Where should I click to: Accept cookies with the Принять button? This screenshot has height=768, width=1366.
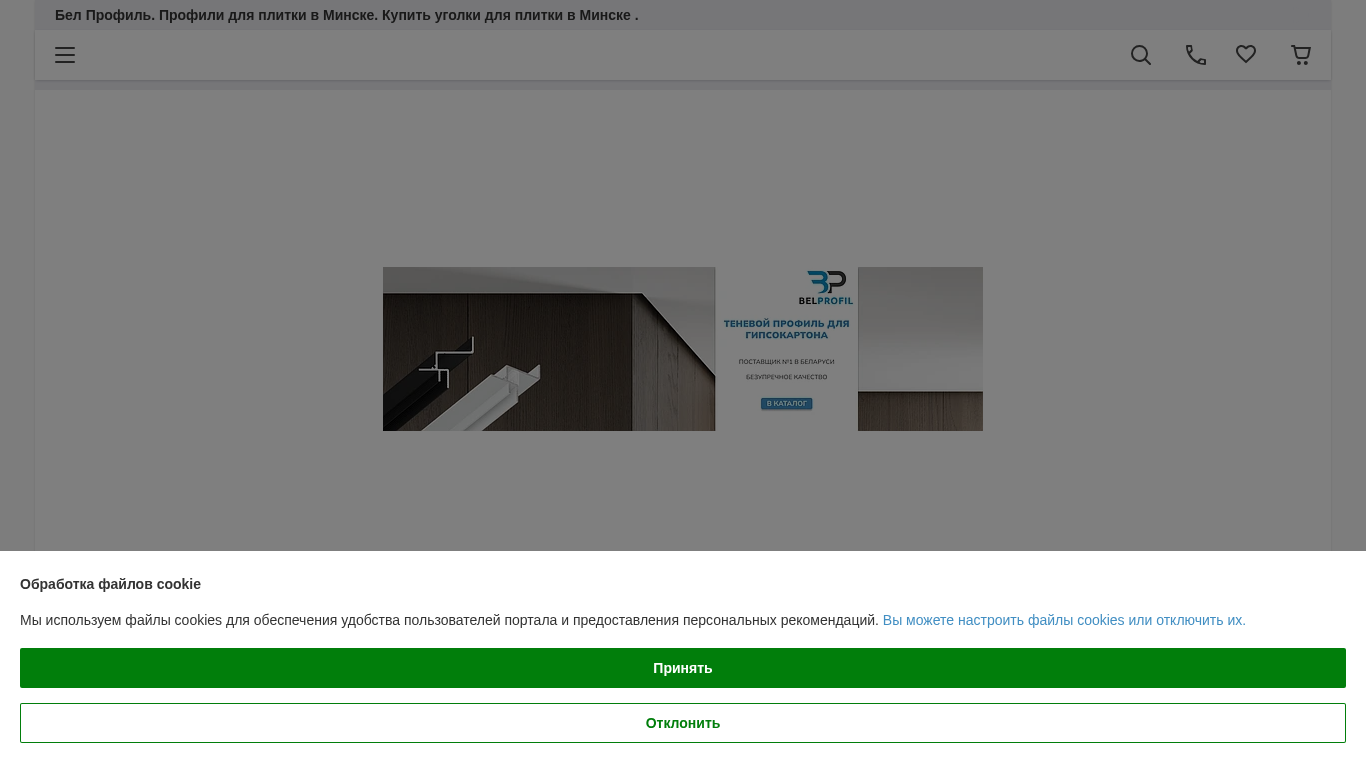click(x=683, y=668)
